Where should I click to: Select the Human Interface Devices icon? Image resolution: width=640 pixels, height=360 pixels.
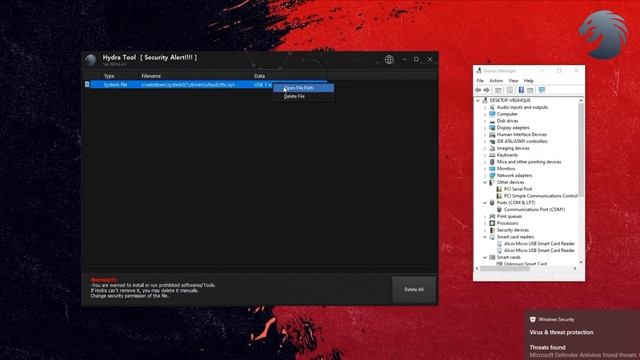point(492,134)
